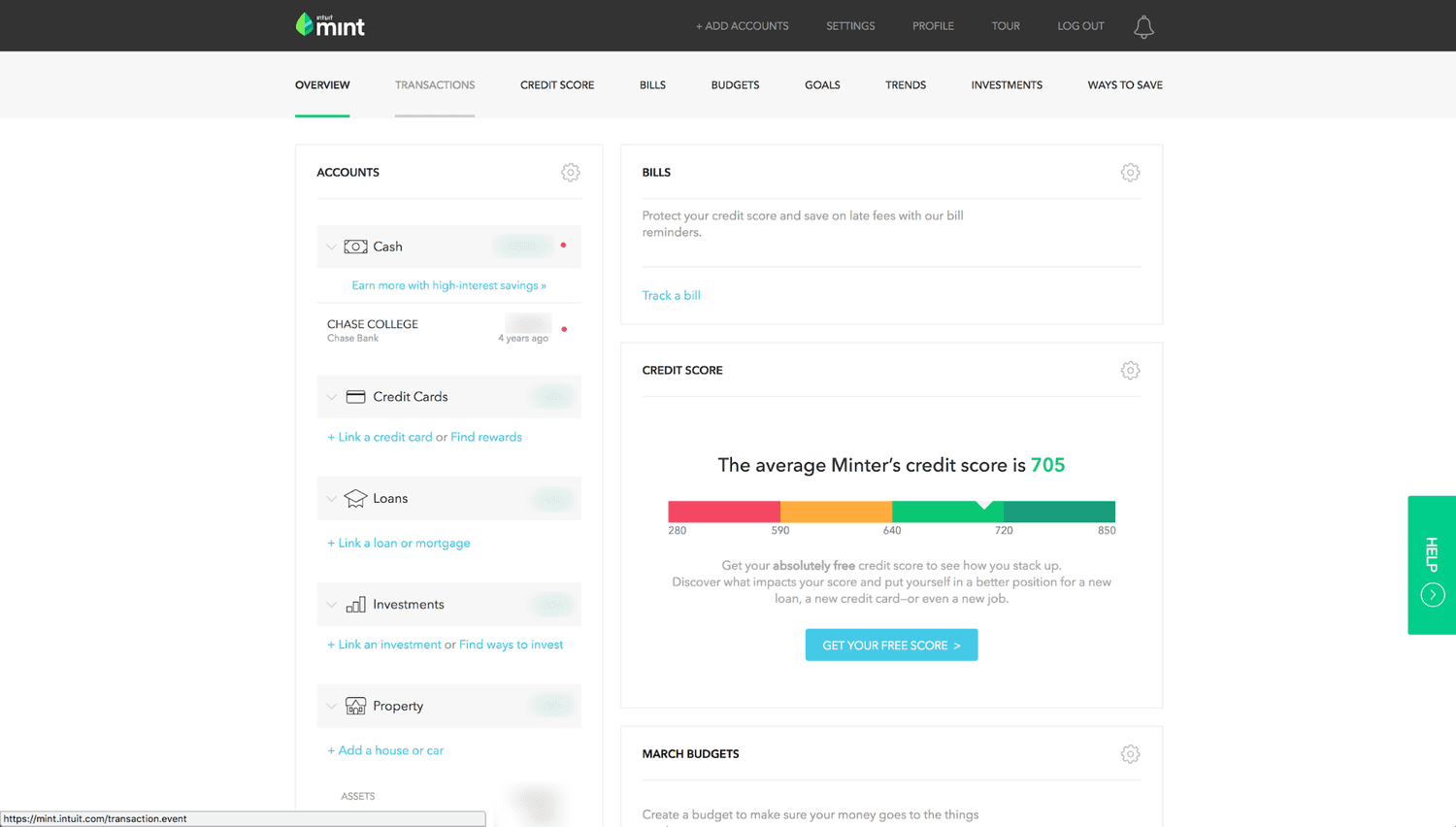This screenshot has height=827, width=1456.
Task: Click Earn more with high-interest savings link
Action: tap(448, 285)
